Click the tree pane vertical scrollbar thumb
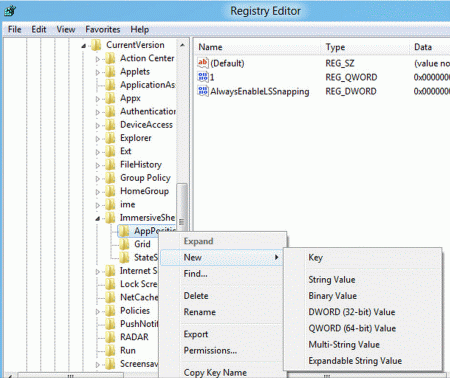Viewport: 450px width, 378px height. click(182, 207)
